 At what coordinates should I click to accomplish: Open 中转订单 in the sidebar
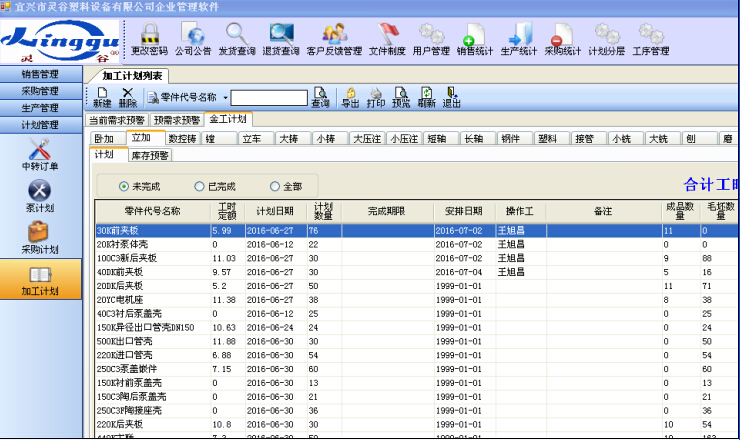coord(40,153)
